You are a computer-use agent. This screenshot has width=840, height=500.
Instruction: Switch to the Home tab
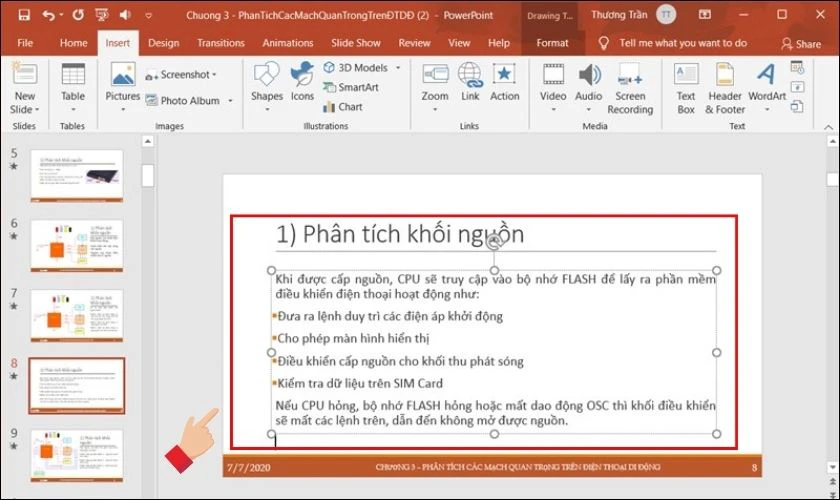coord(73,43)
